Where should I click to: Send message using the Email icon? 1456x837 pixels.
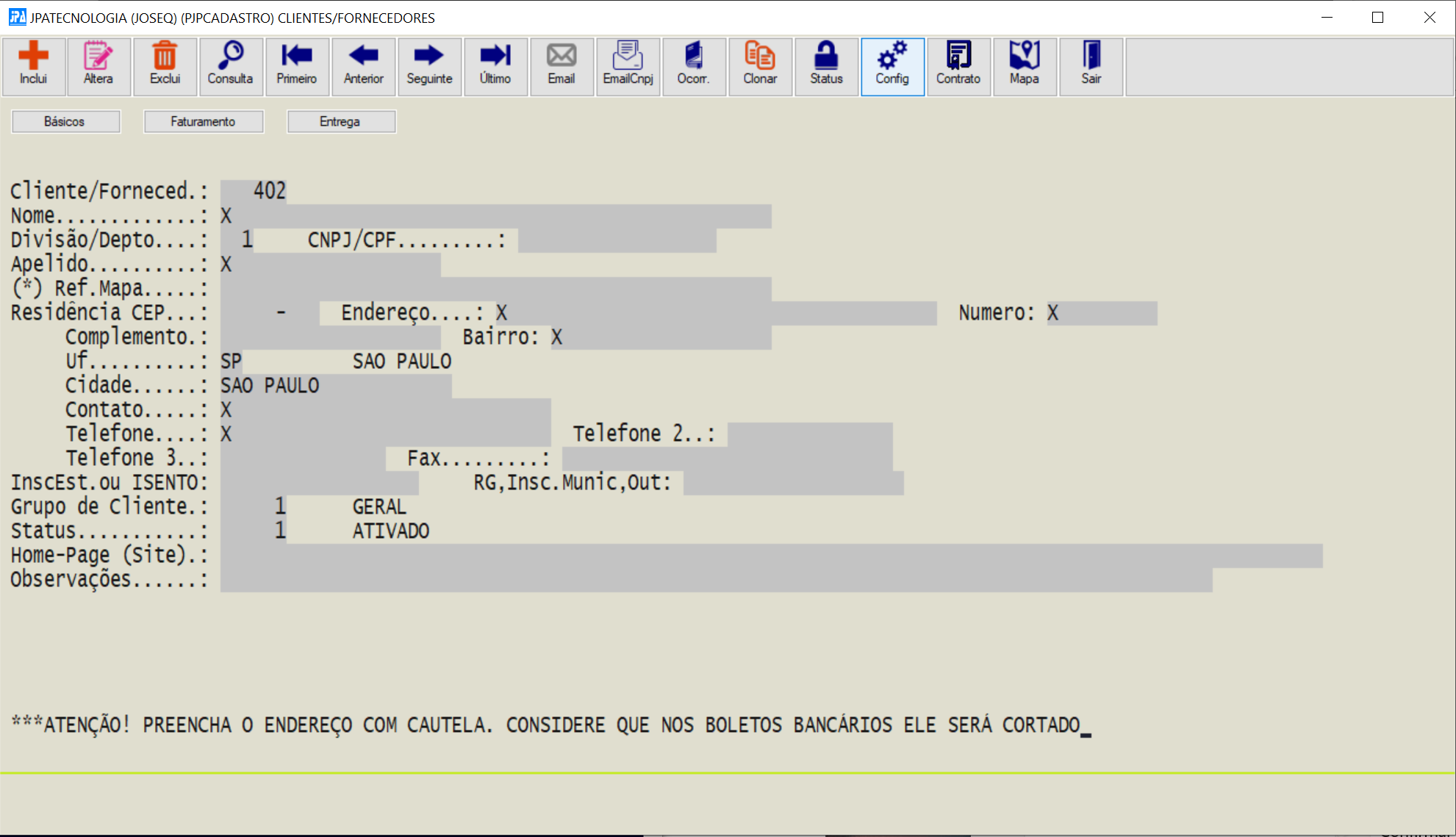562,65
